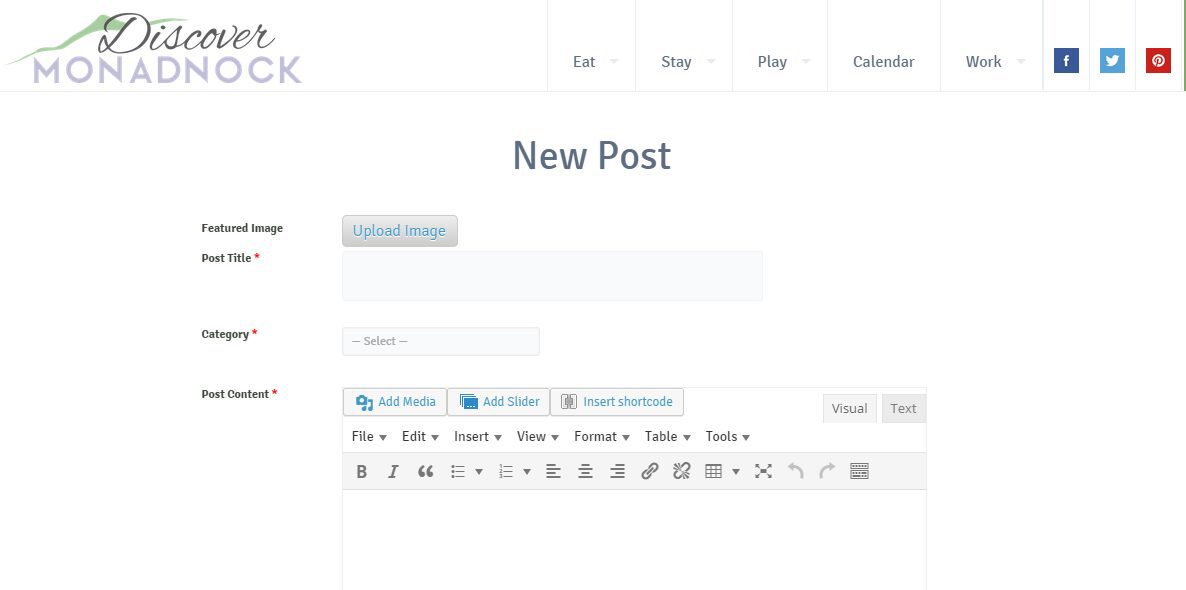Open the Twitter profile icon

[x=1113, y=61]
